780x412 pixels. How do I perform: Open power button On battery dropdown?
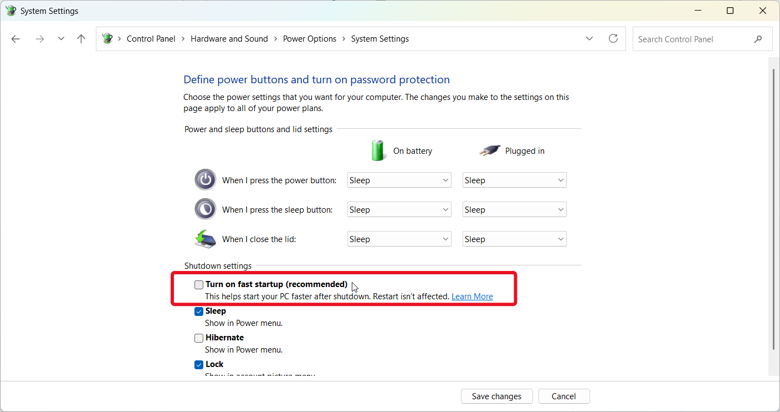399,180
